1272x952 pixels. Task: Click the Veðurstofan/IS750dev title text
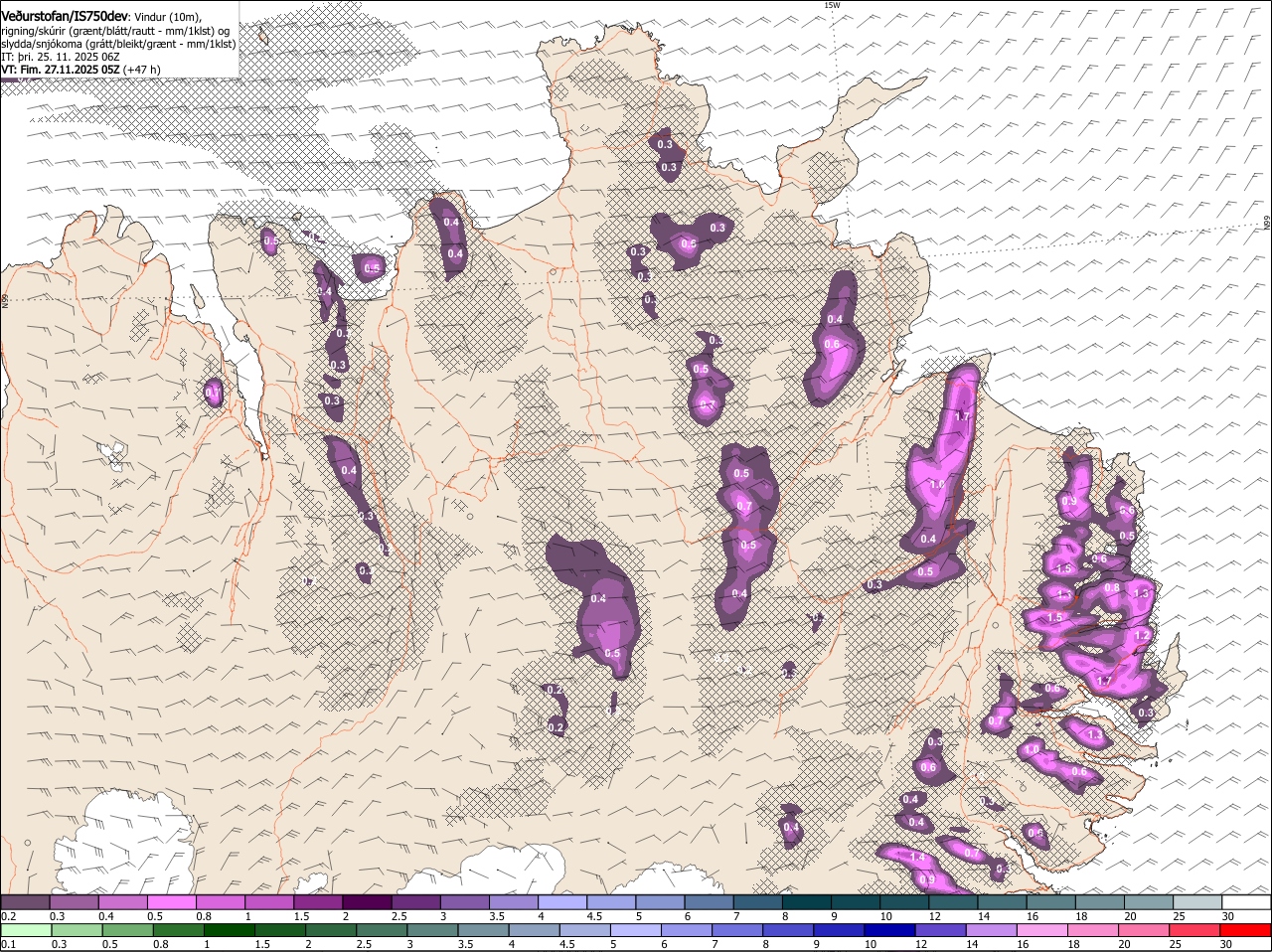pos(65,17)
